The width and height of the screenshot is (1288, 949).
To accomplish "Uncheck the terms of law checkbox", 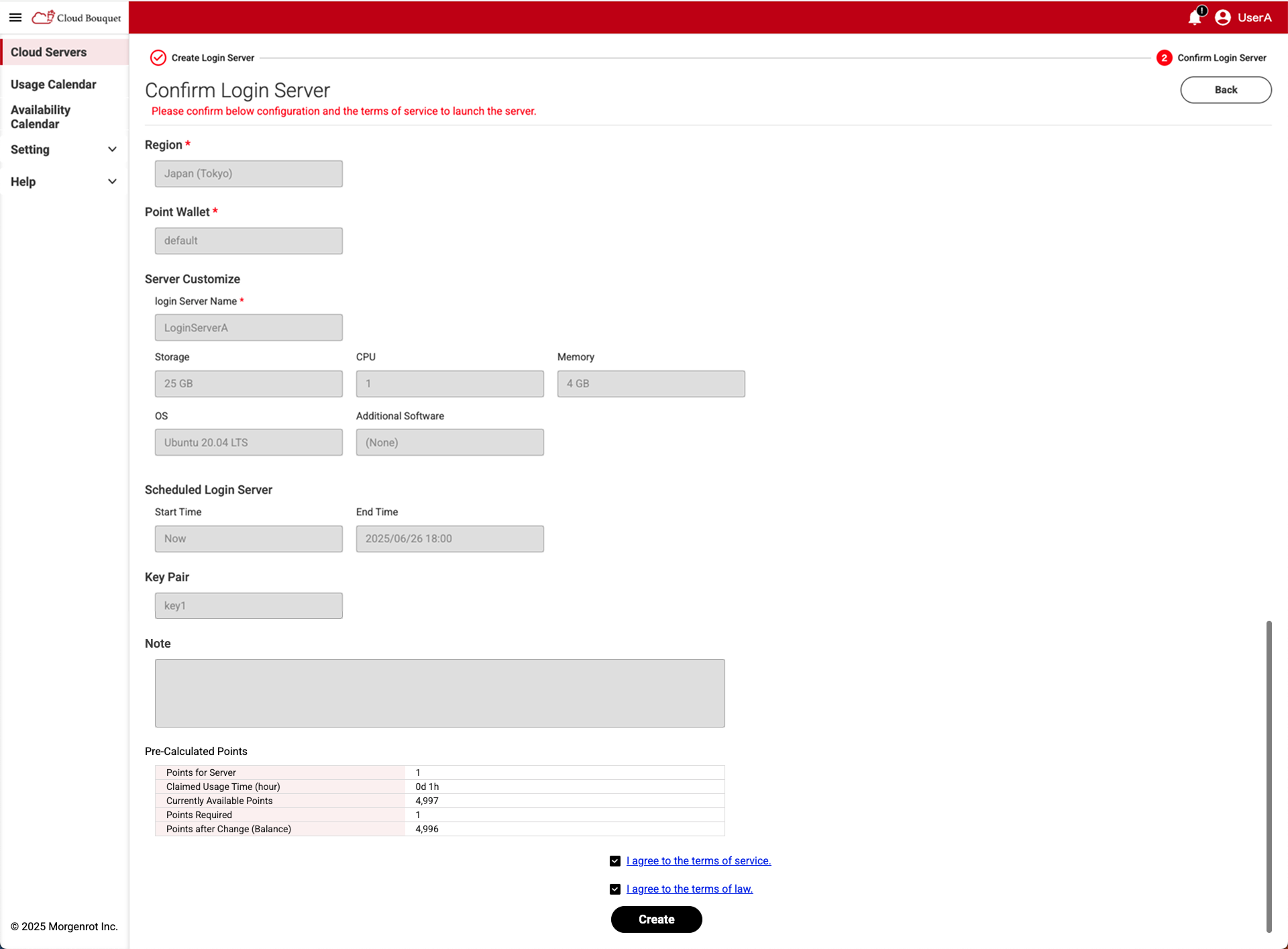I will (615, 889).
